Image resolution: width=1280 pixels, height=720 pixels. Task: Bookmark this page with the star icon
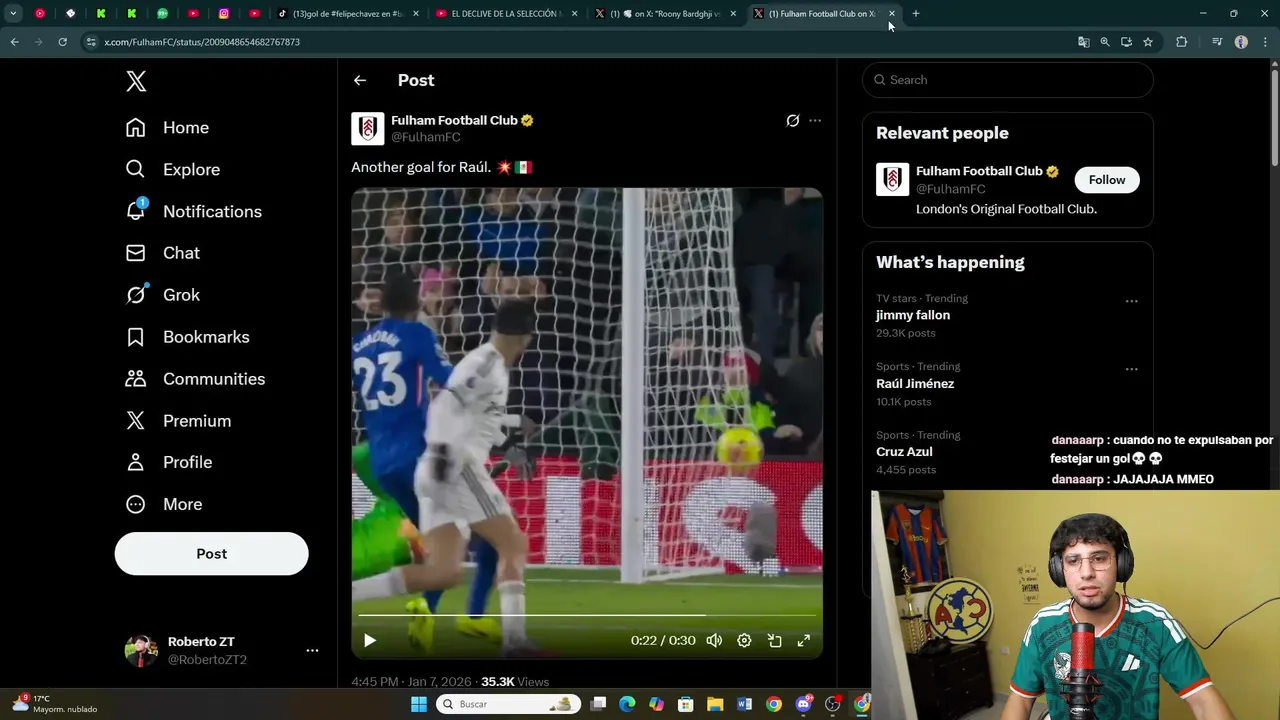(x=1148, y=42)
